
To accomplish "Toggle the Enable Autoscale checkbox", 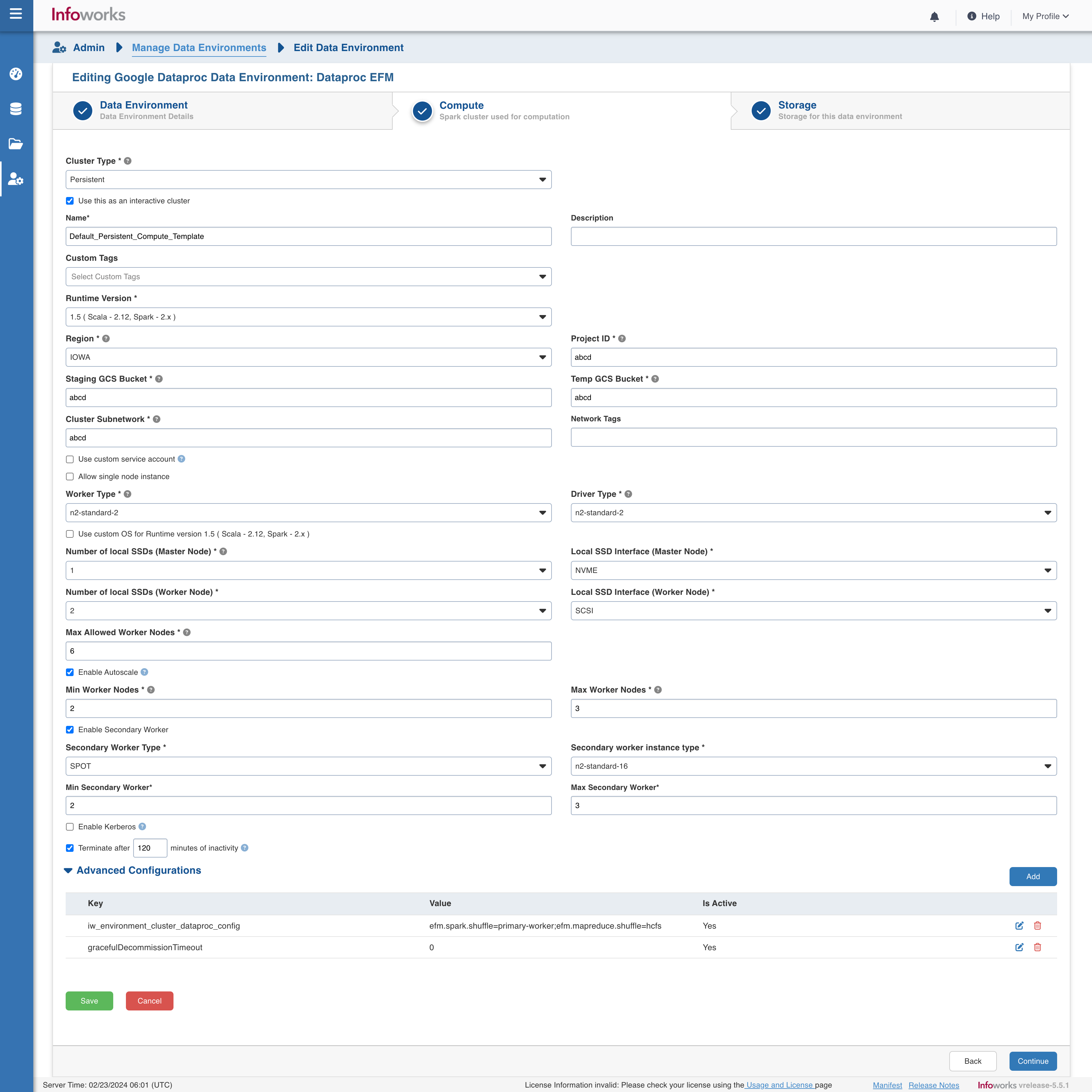I will pyautogui.click(x=70, y=673).
